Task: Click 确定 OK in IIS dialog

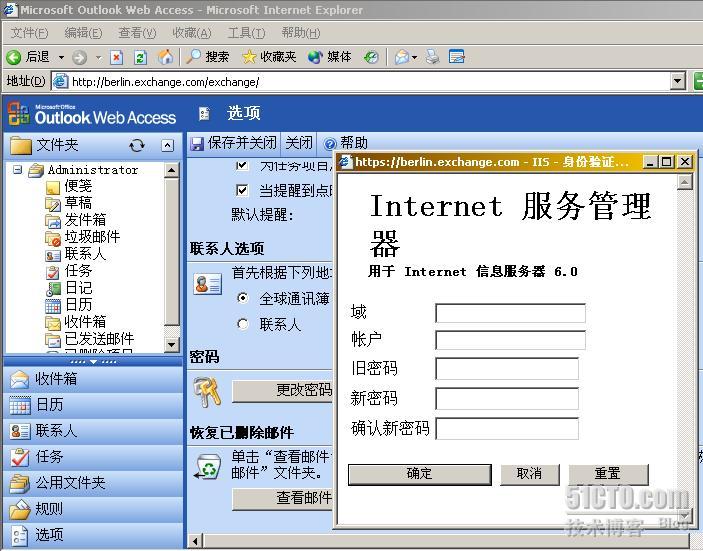Action: coord(420,475)
